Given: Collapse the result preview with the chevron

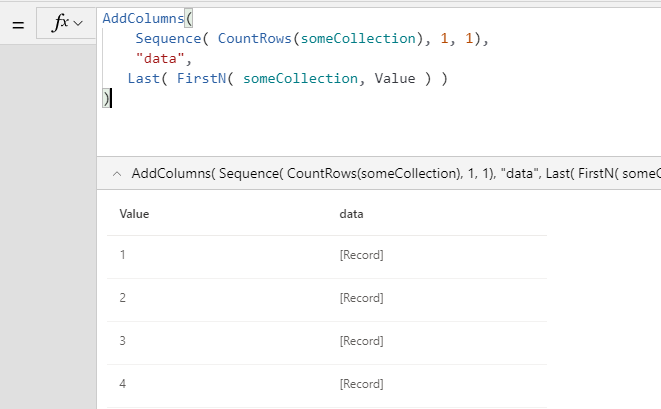Looking at the screenshot, I should (x=115, y=173).
